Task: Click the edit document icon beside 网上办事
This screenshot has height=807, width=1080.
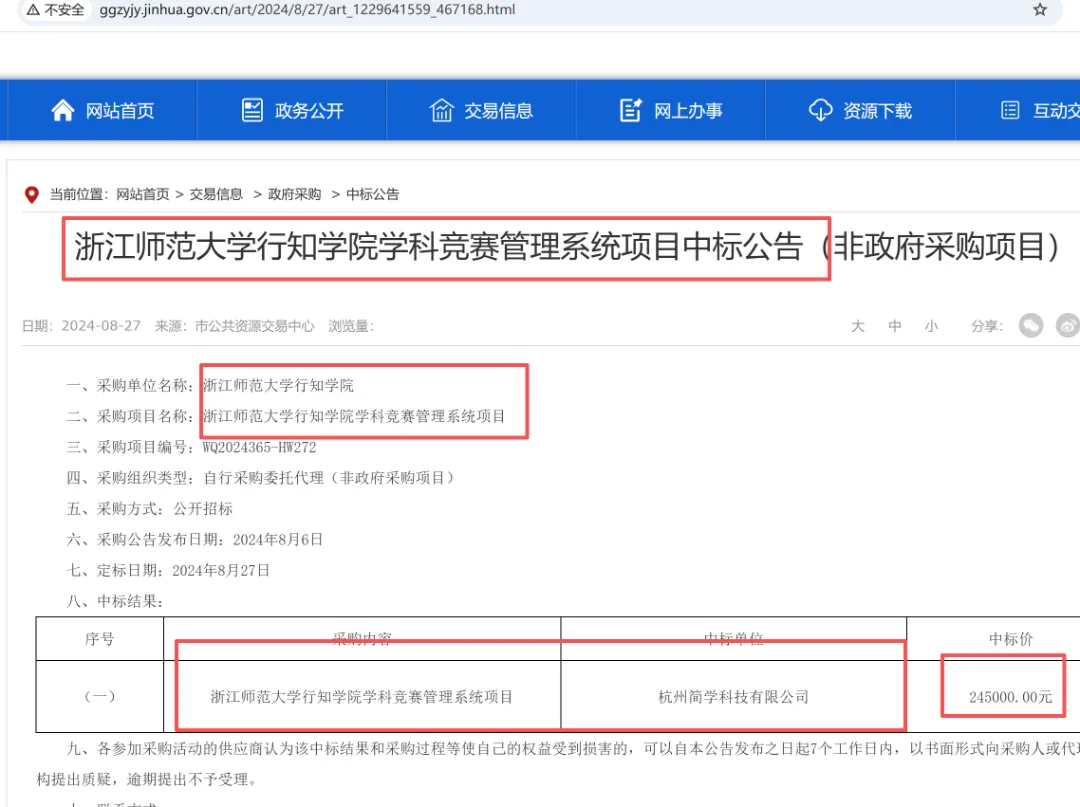Action: pos(631,110)
